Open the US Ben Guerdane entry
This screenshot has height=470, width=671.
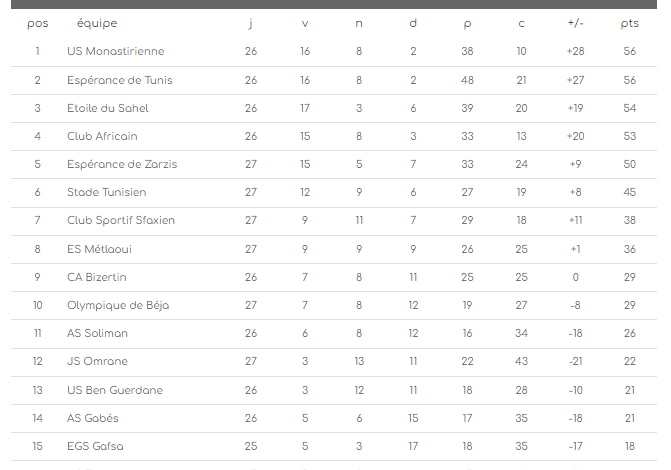115,390
